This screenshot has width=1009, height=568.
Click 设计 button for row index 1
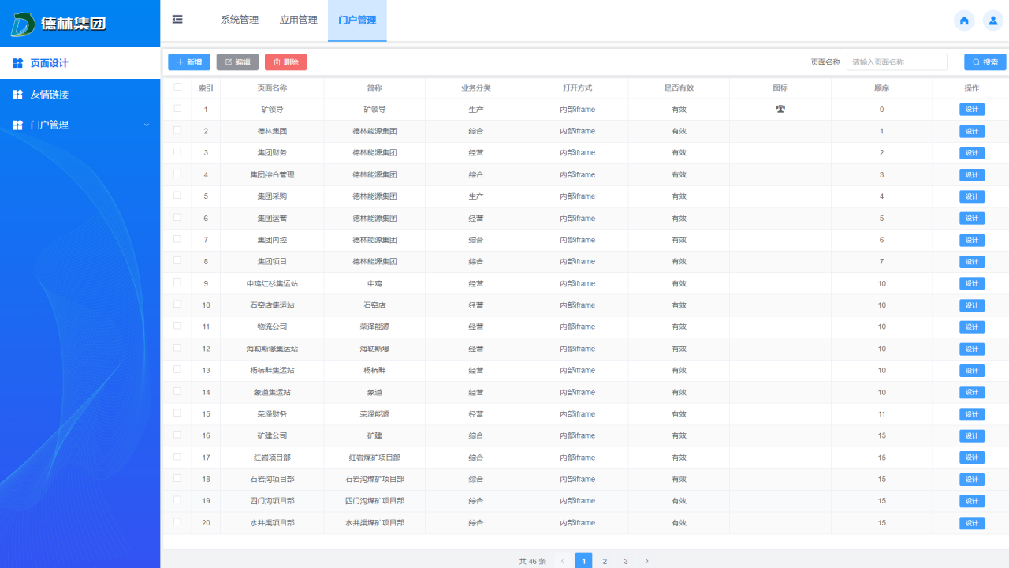click(972, 109)
